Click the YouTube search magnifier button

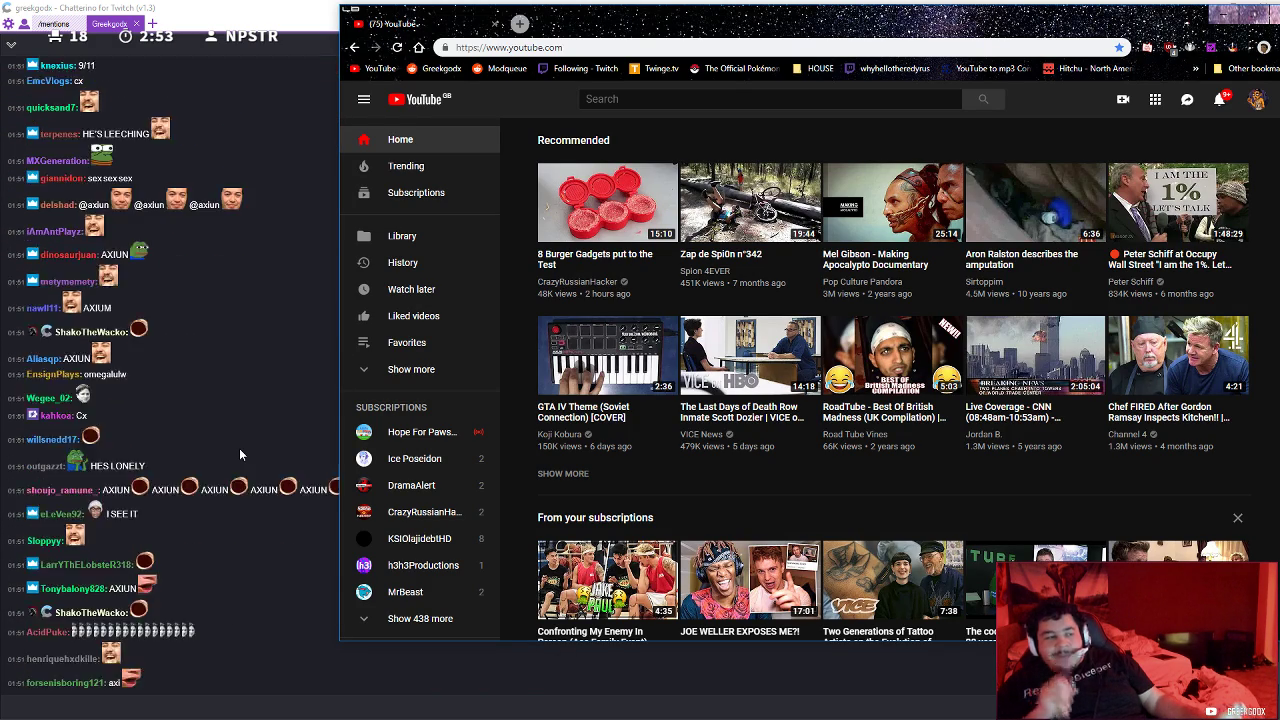tap(983, 99)
